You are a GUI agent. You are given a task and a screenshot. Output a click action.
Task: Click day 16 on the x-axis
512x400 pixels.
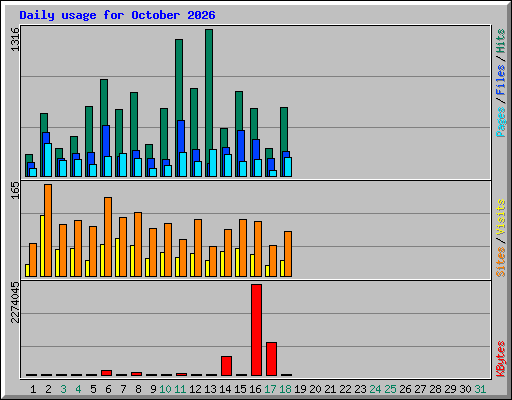pos(255,389)
